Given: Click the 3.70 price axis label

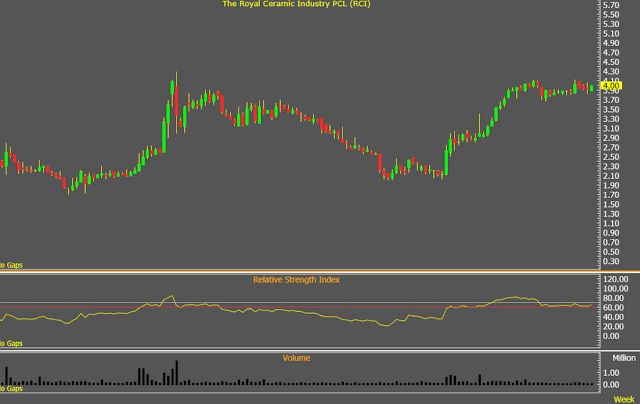Looking at the screenshot, I should 611,100.
